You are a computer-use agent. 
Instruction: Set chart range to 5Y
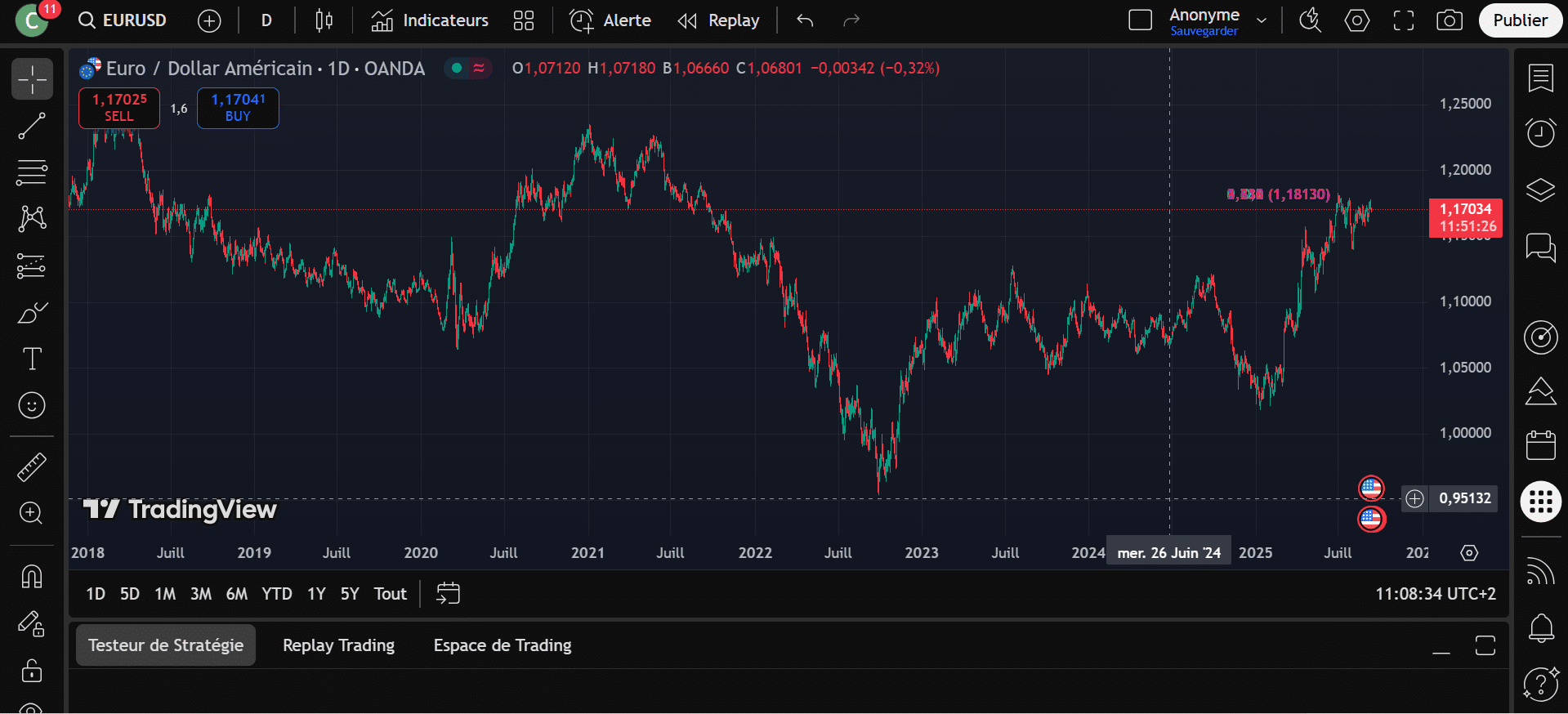click(350, 594)
